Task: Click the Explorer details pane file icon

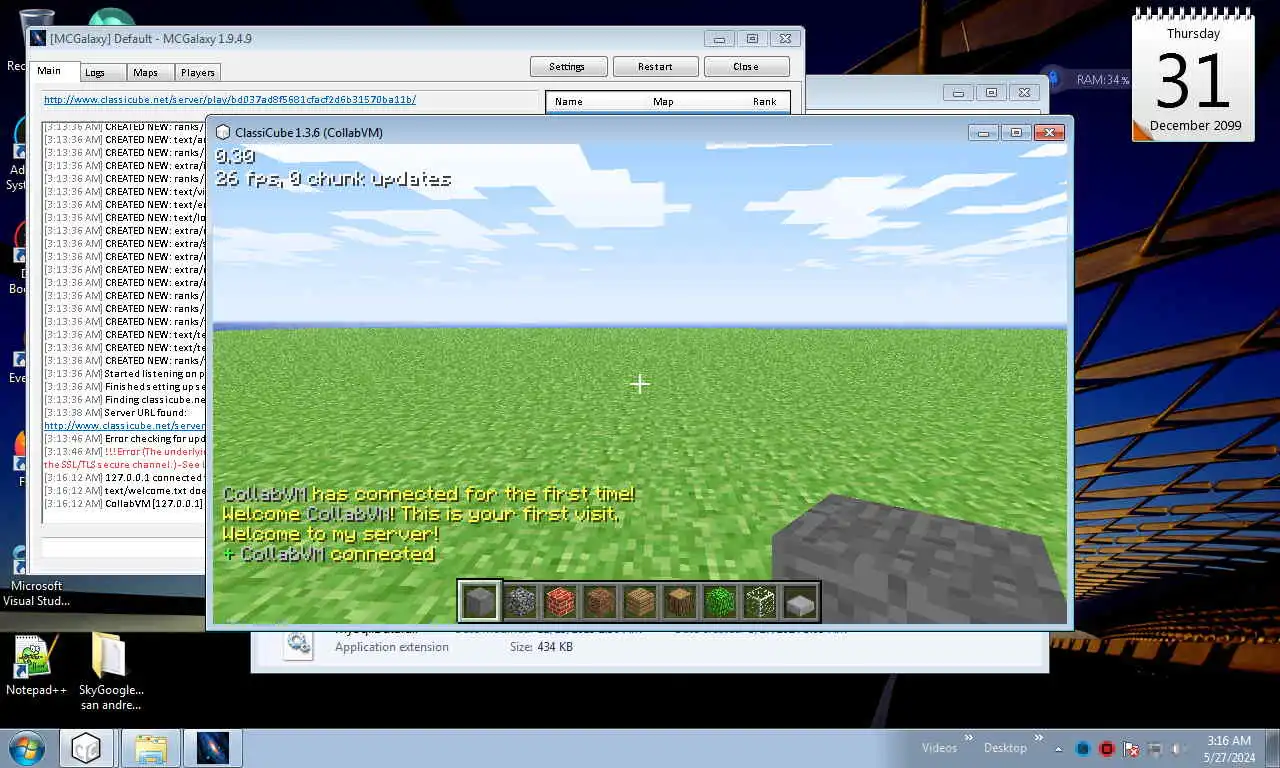Action: coord(297,644)
